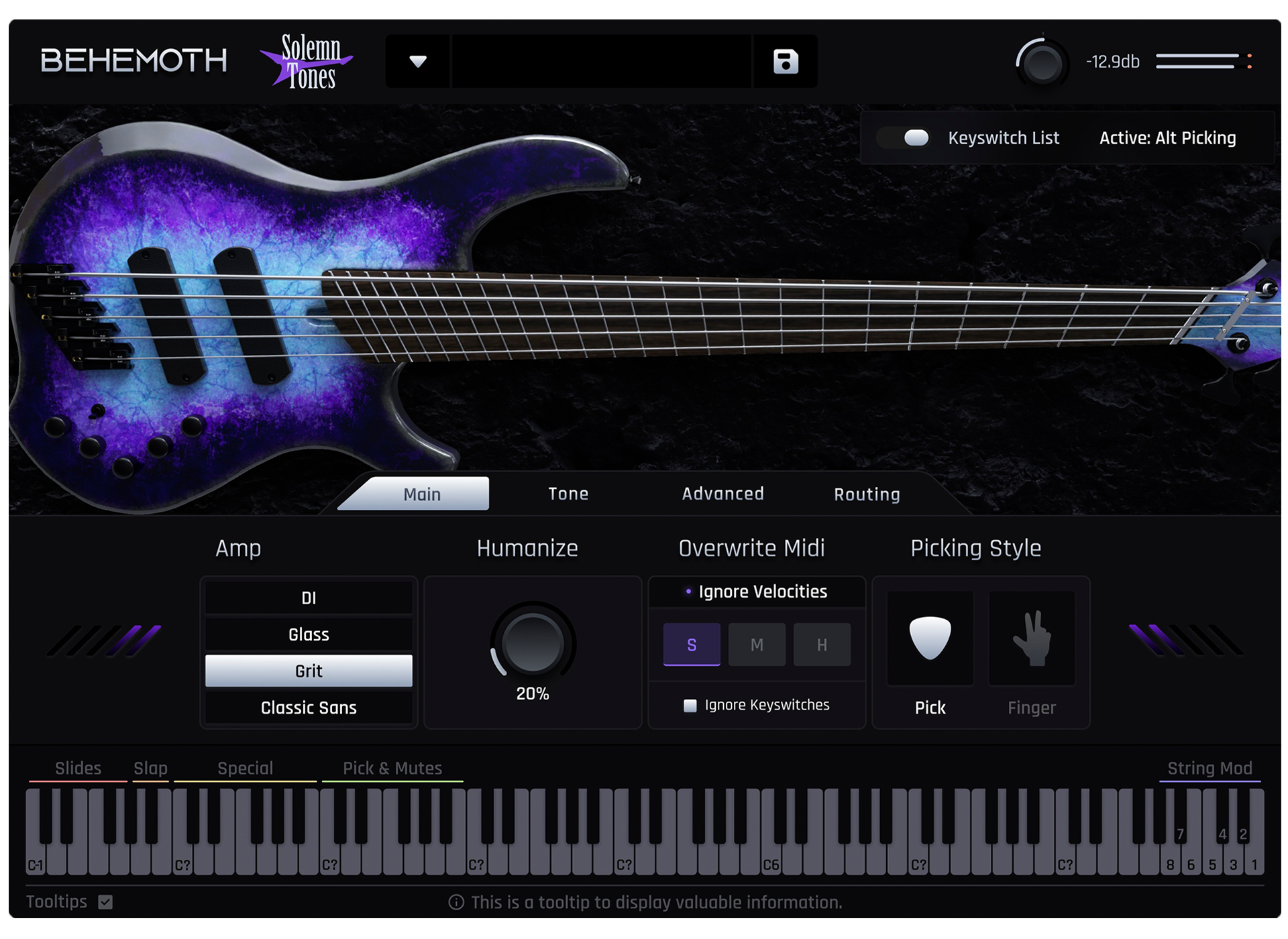Image resolution: width=1288 pixels, height=939 pixels.
Task: Click the Solemn Tones logo
Action: point(307,62)
